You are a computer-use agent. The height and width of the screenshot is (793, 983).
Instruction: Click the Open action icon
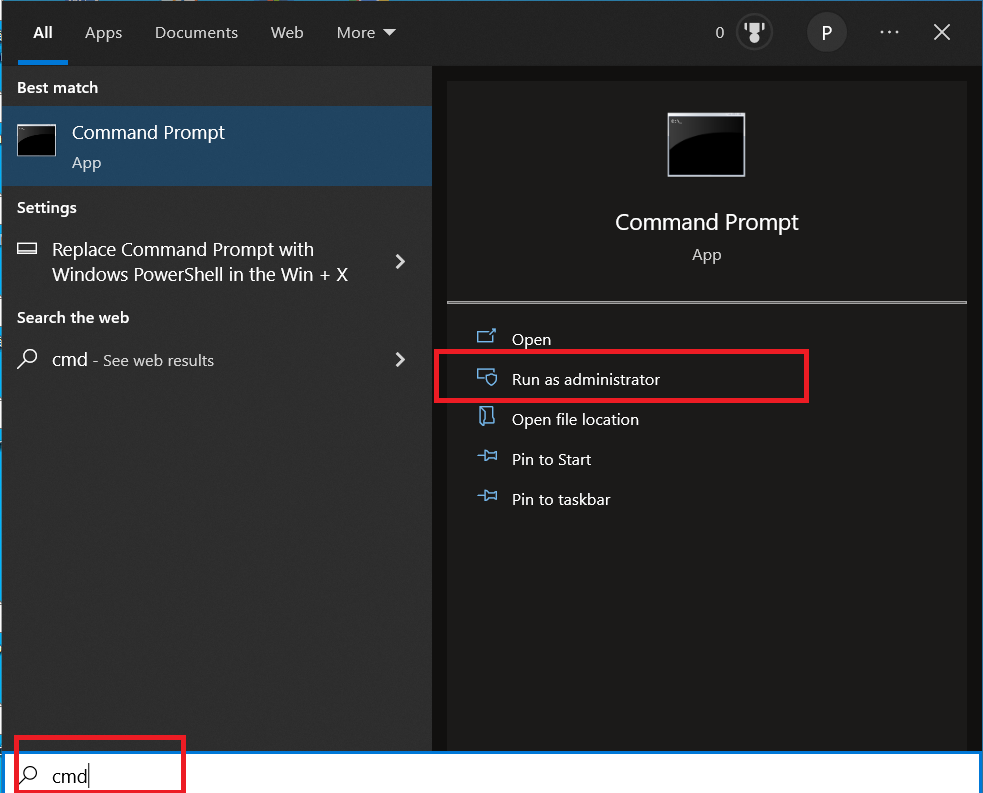(486, 337)
